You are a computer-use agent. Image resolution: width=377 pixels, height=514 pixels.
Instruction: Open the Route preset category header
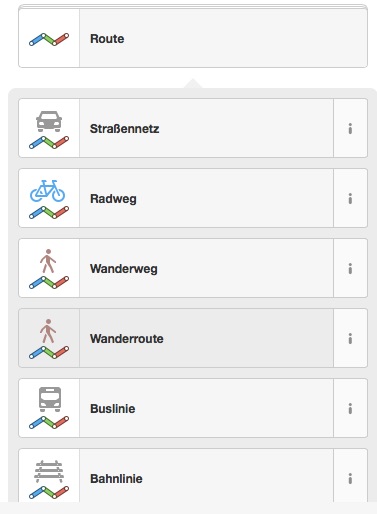point(193,38)
